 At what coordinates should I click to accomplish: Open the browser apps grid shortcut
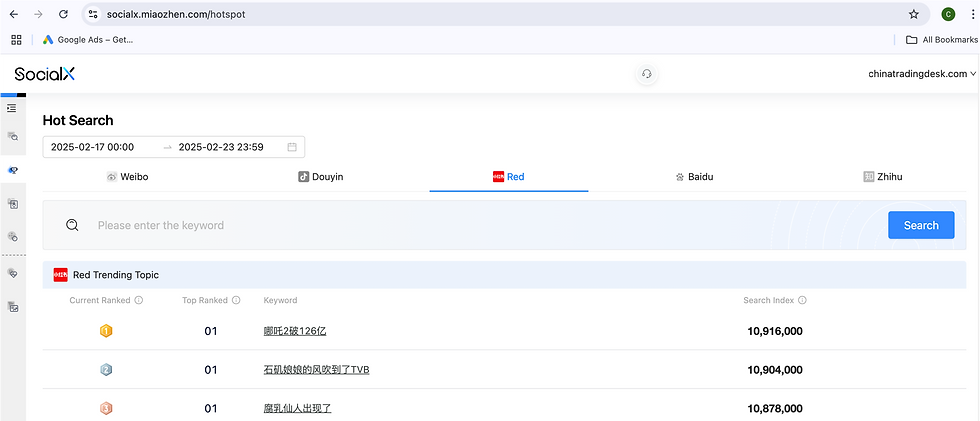[x=16, y=39]
